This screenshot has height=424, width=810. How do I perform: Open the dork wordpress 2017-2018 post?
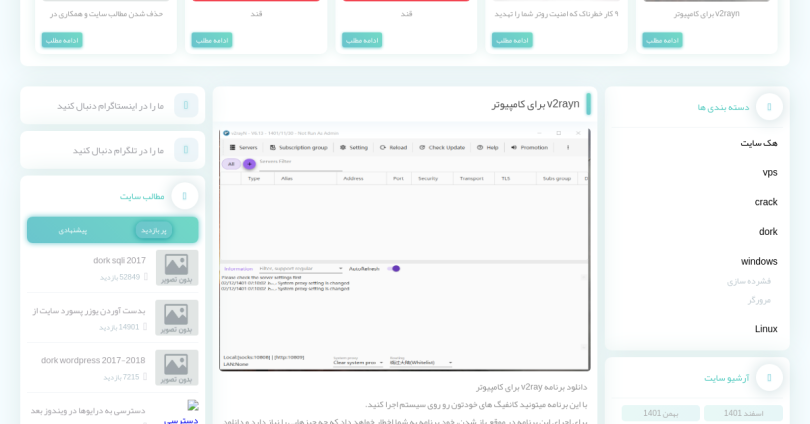coord(93,360)
